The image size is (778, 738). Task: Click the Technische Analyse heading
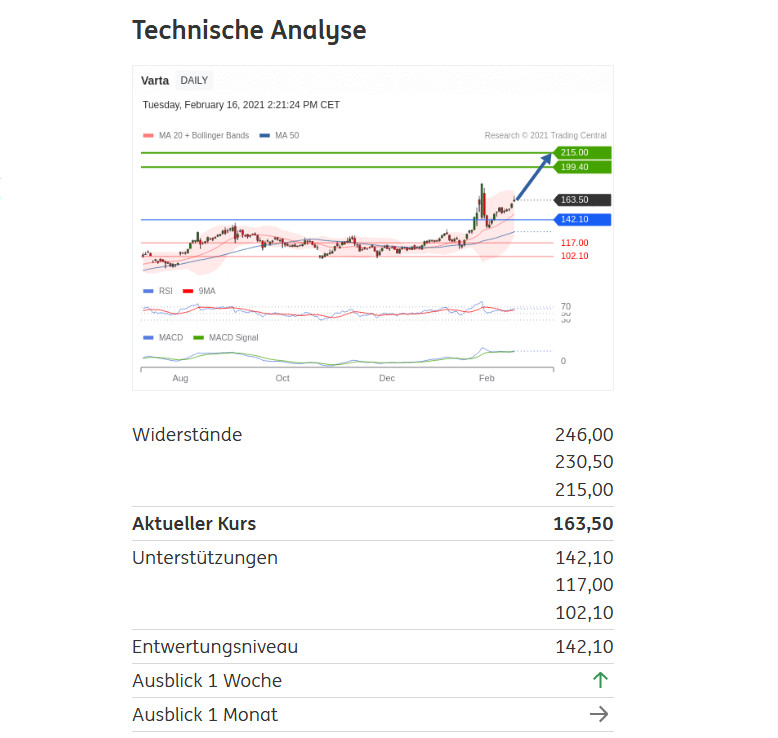tap(249, 30)
